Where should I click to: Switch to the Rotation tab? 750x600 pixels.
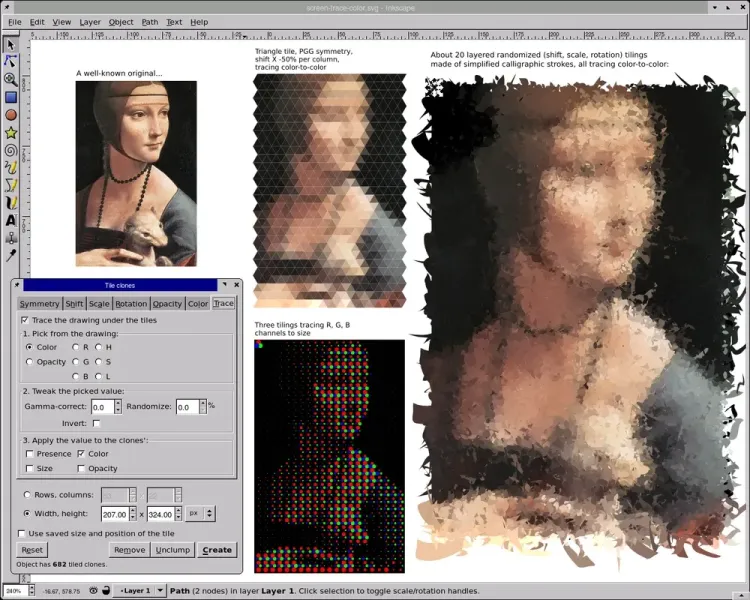point(131,304)
